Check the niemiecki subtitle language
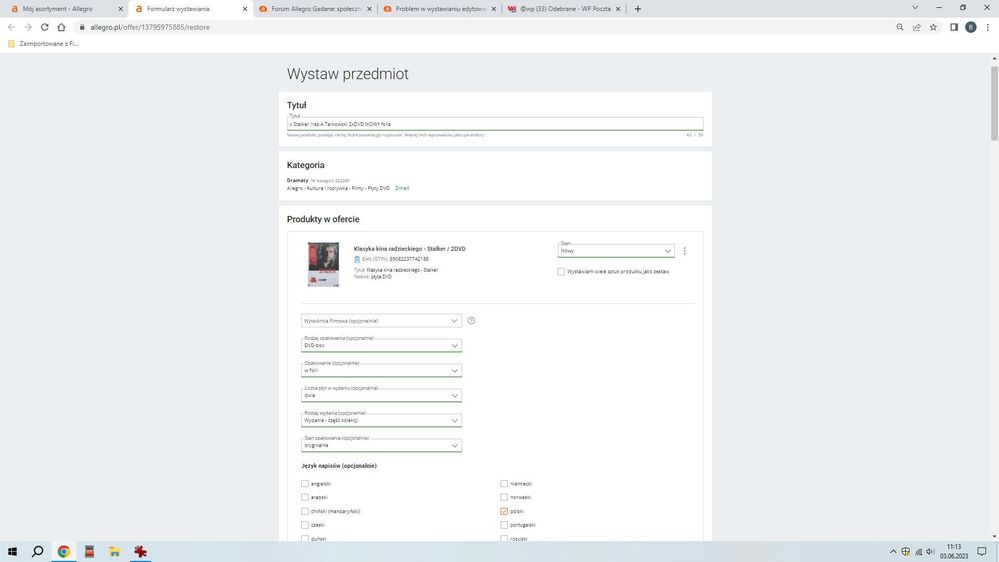 click(504, 484)
